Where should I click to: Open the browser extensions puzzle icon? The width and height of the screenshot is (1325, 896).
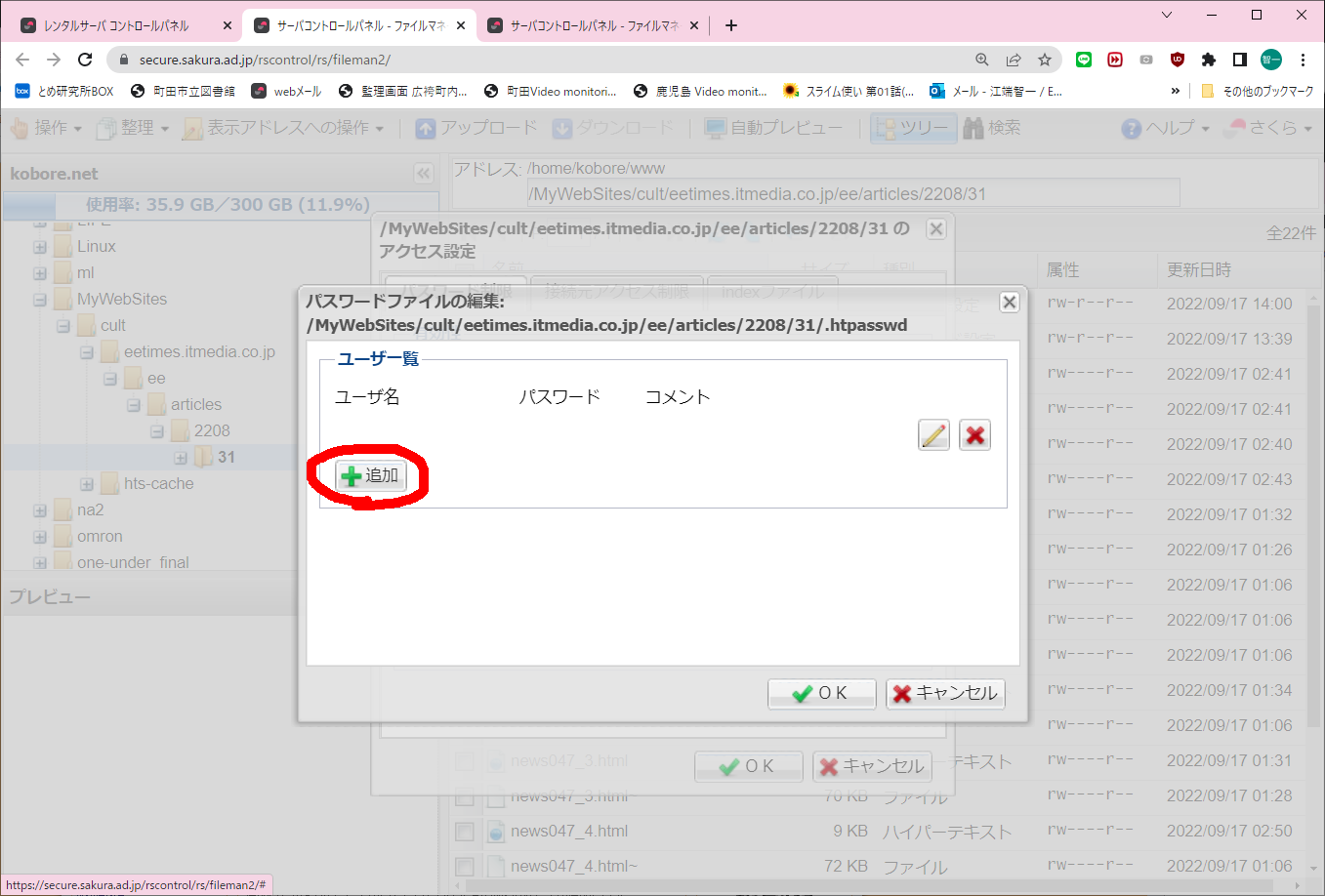click(1209, 60)
